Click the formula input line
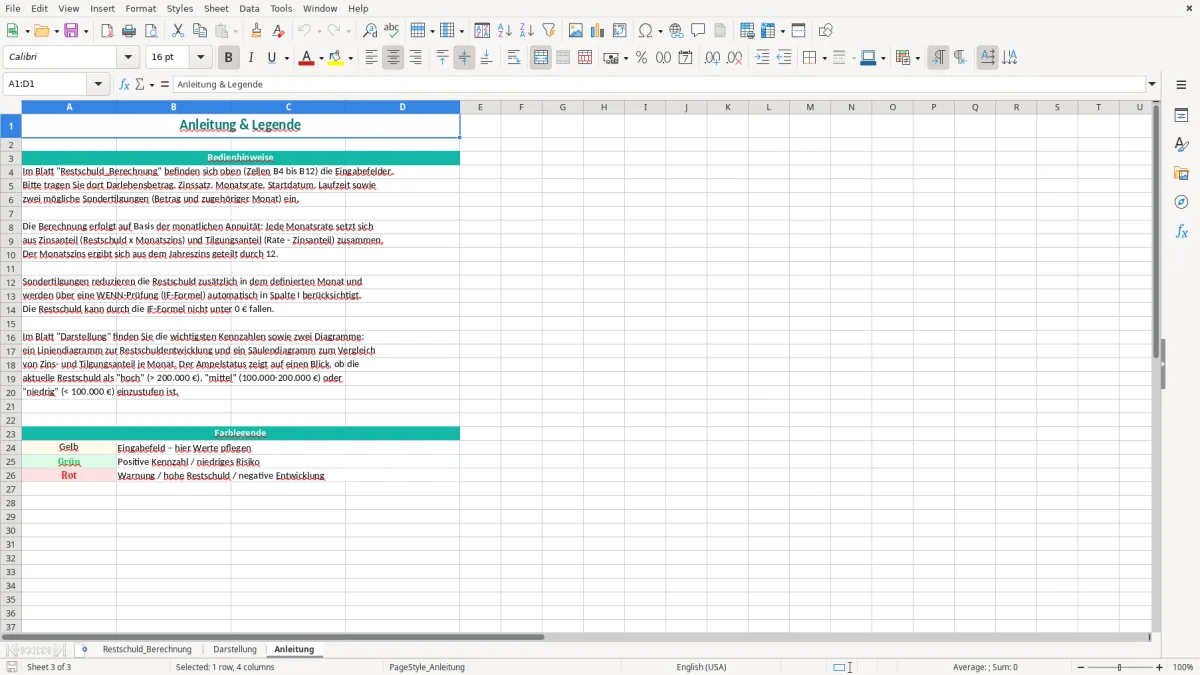This screenshot has height=675, width=1200. [x=658, y=84]
